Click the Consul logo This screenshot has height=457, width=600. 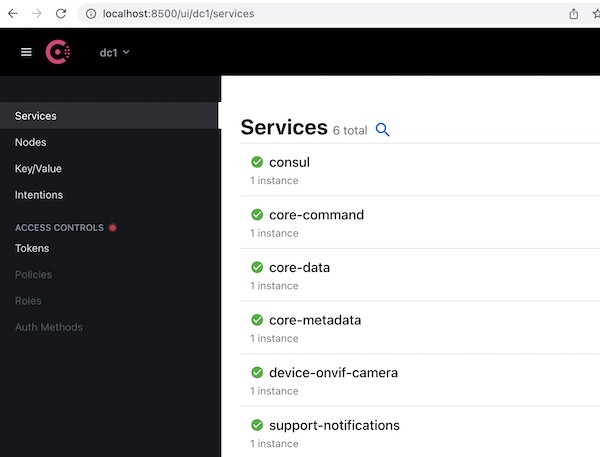pyautogui.click(x=58, y=52)
